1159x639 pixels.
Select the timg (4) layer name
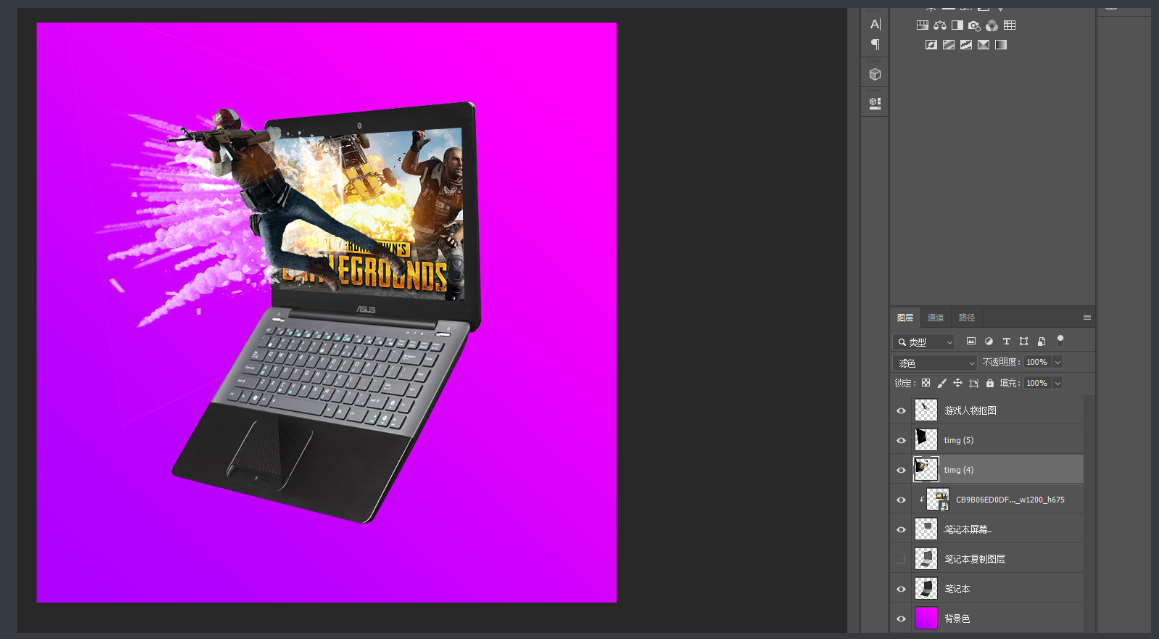(x=959, y=470)
